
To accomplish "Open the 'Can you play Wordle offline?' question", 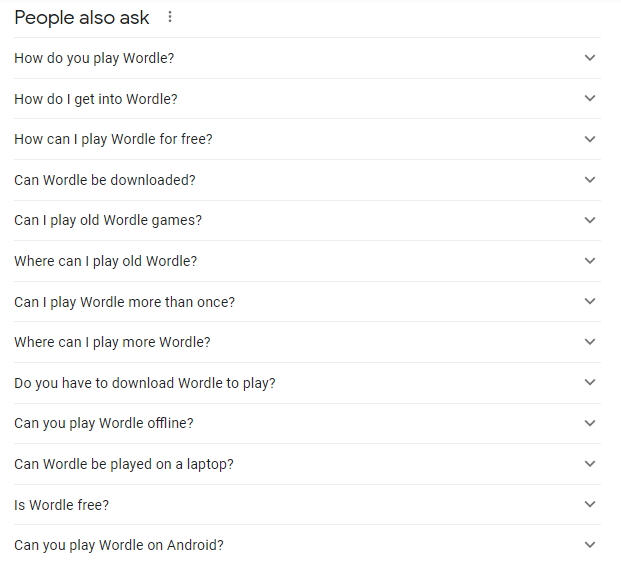I will pyautogui.click(x=104, y=423).
